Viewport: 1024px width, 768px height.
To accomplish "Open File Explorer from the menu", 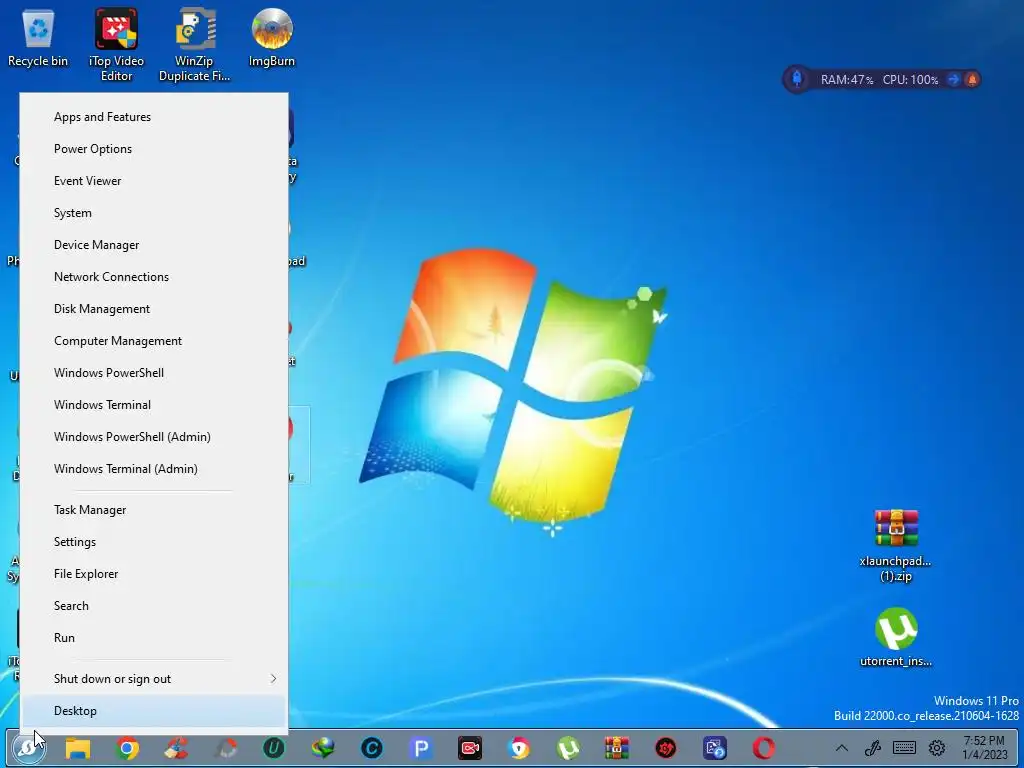I will [153, 574].
